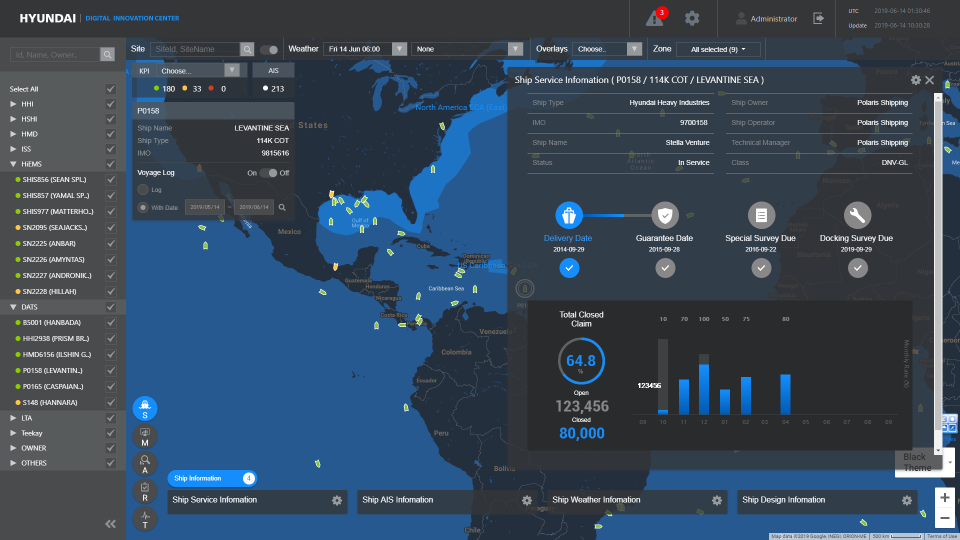Click the Delivery Date ship icon
This screenshot has width=960, height=540.
[569, 215]
